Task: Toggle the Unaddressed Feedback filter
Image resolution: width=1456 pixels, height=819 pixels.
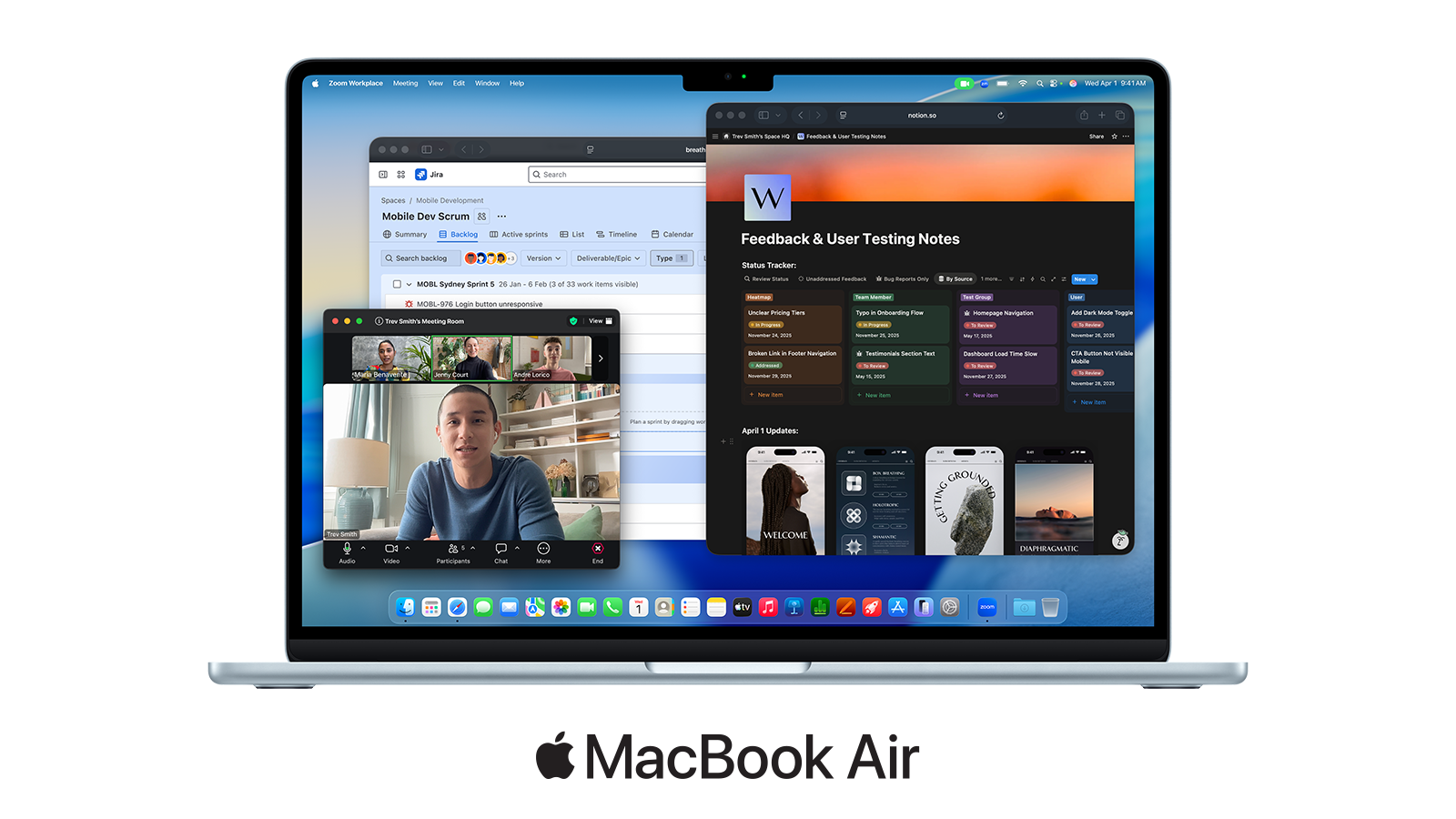Action: coord(834,279)
